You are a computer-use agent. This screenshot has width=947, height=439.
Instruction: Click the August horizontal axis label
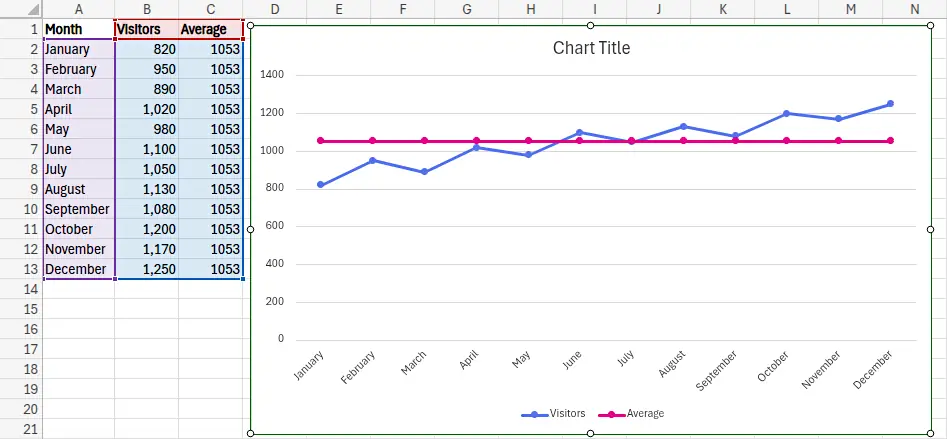click(673, 364)
